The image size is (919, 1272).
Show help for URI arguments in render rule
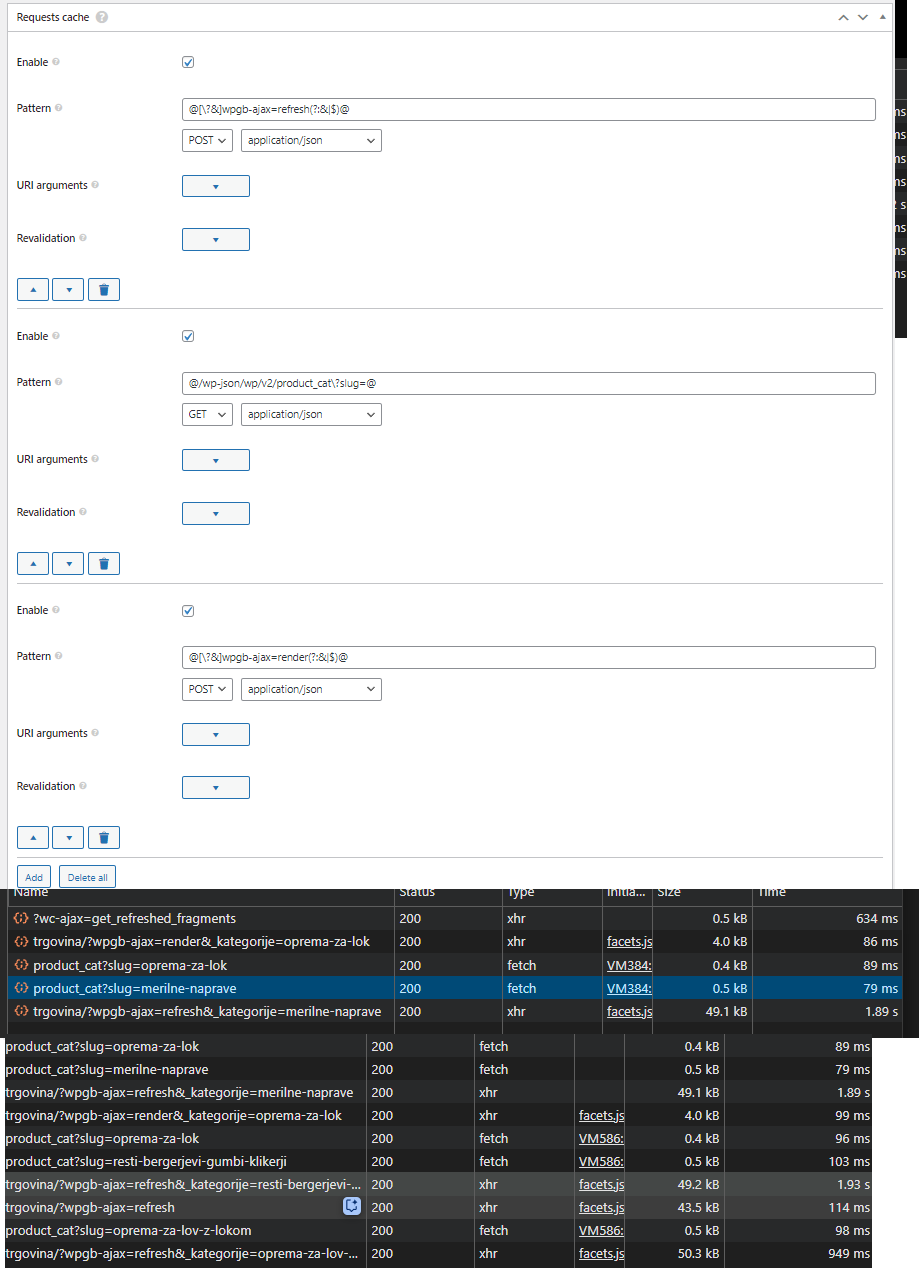pyautogui.click(x=96, y=733)
